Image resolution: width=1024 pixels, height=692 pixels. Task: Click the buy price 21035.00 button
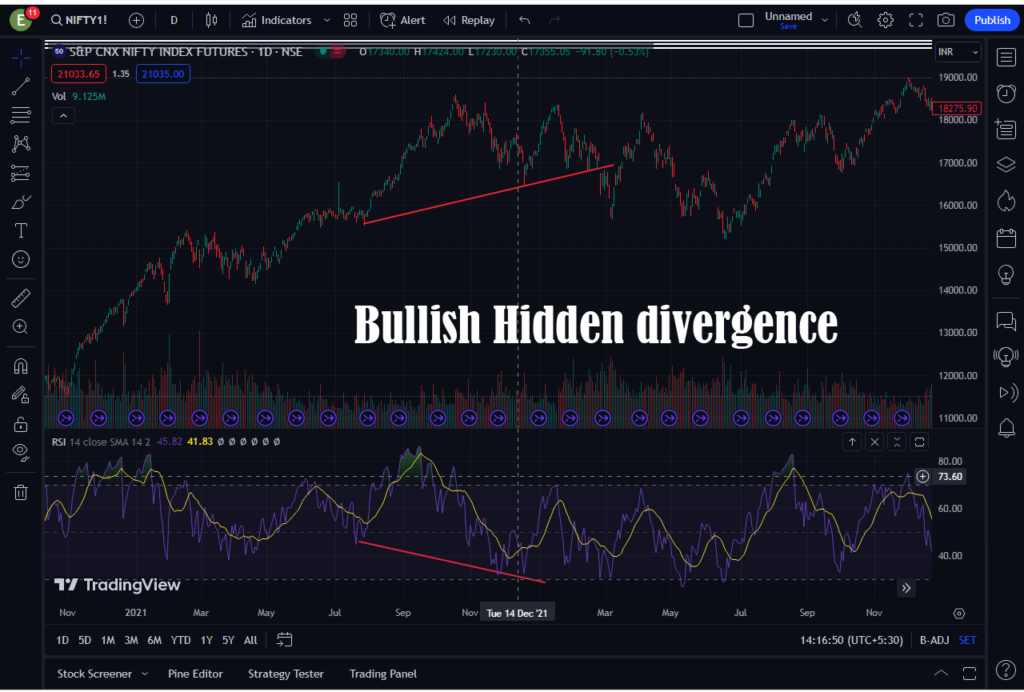(x=163, y=74)
